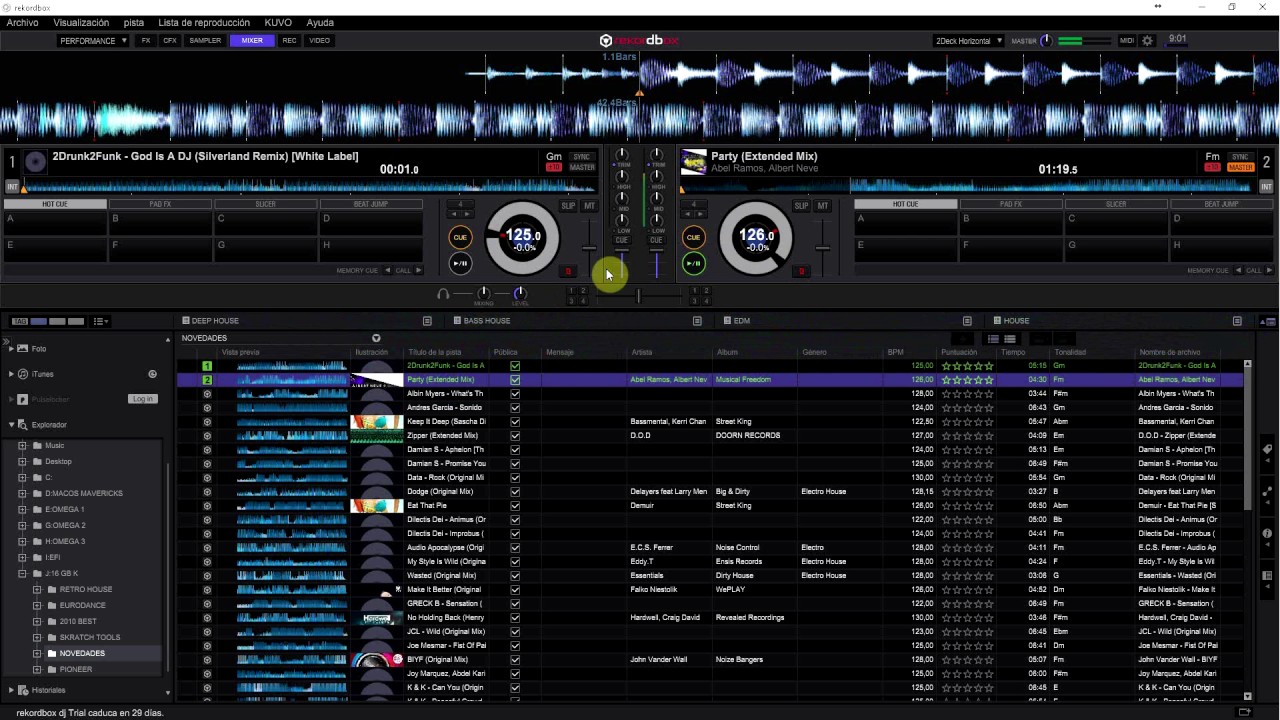Play/pause deck 1
Screen dimensions: 1280x720
(x=460, y=263)
